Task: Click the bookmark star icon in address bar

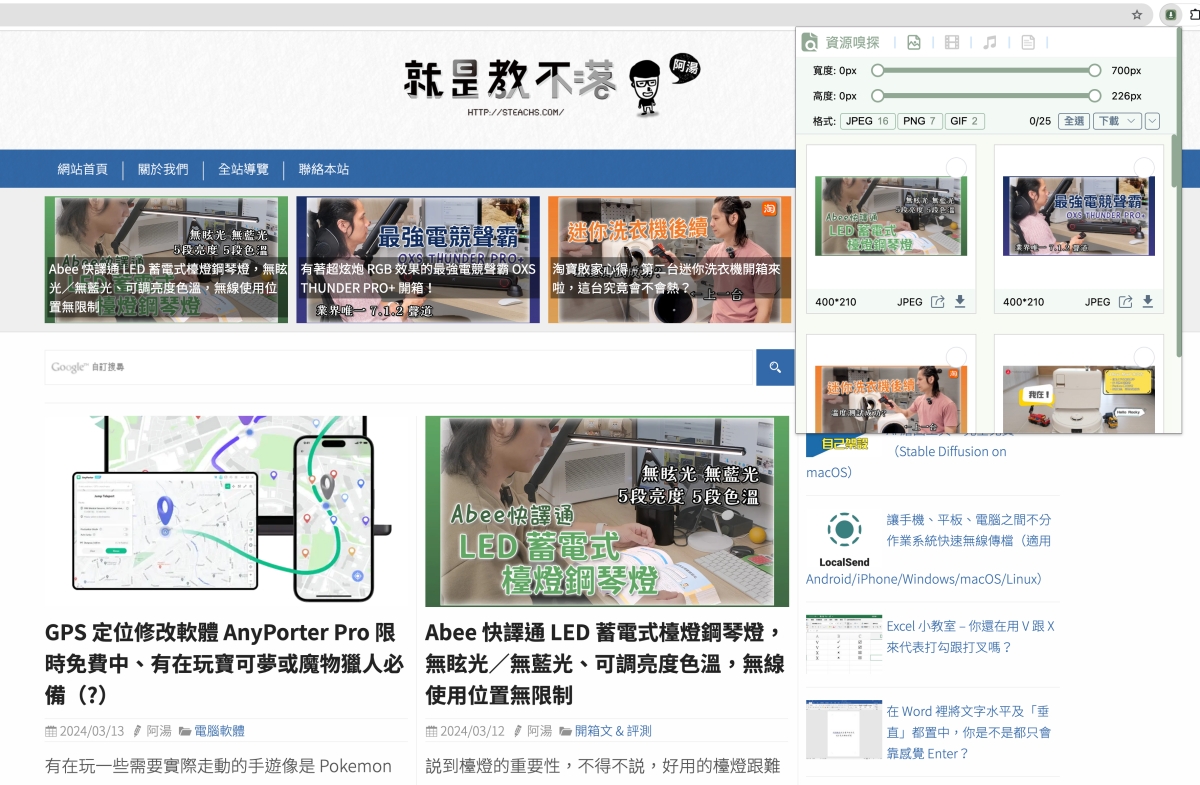Action: click(1137, 15)
